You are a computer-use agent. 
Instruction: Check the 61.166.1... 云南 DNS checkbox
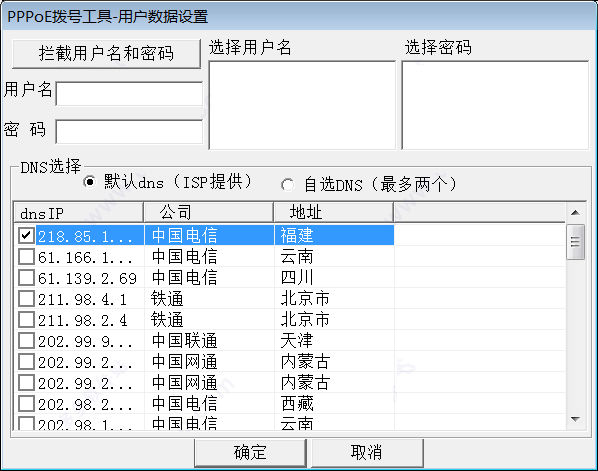[x=26, y=257]
